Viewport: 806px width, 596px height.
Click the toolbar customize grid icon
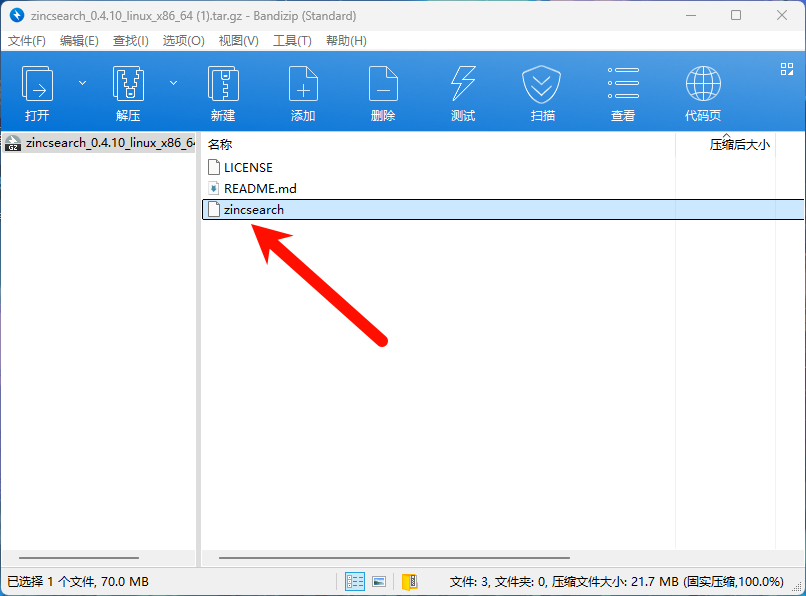(x=786, y=69)
